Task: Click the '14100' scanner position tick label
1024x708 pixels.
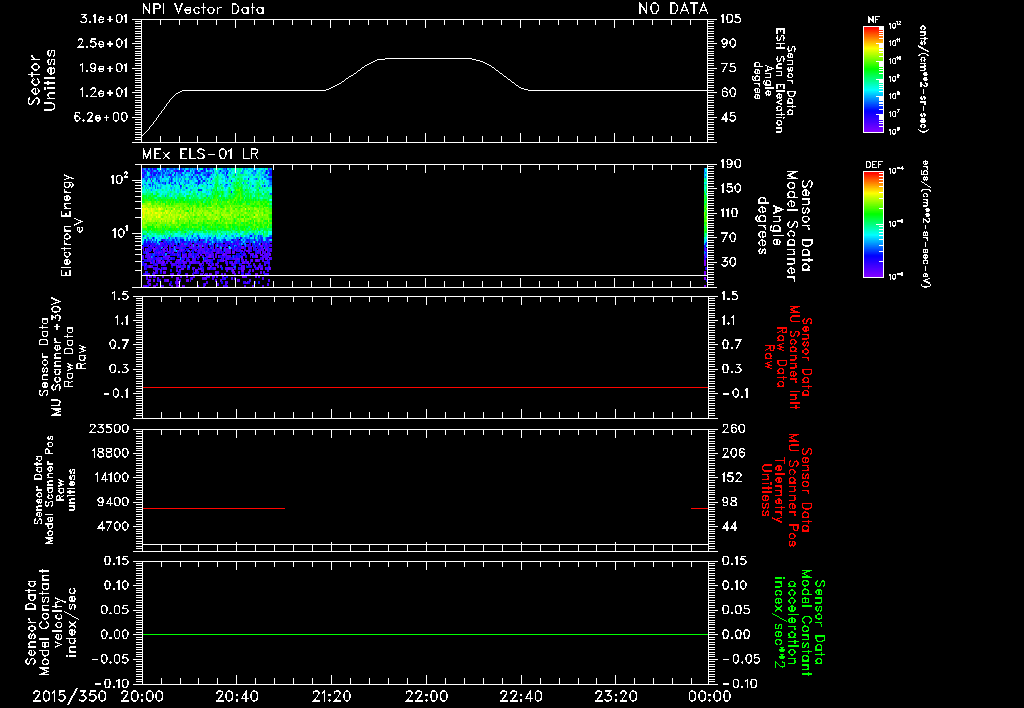Action: tap(108, 477)
